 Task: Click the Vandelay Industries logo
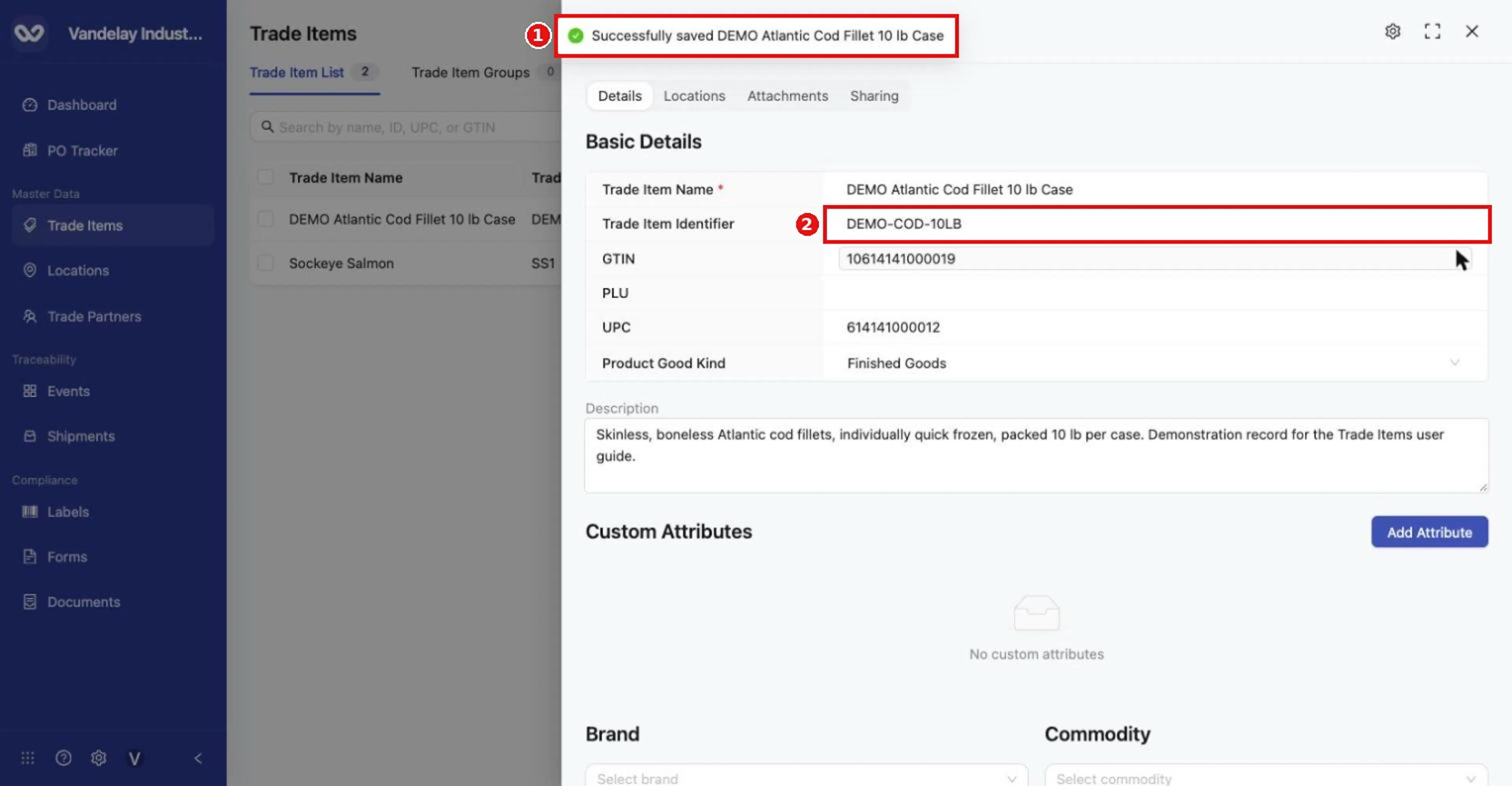[x=30, y=33]
